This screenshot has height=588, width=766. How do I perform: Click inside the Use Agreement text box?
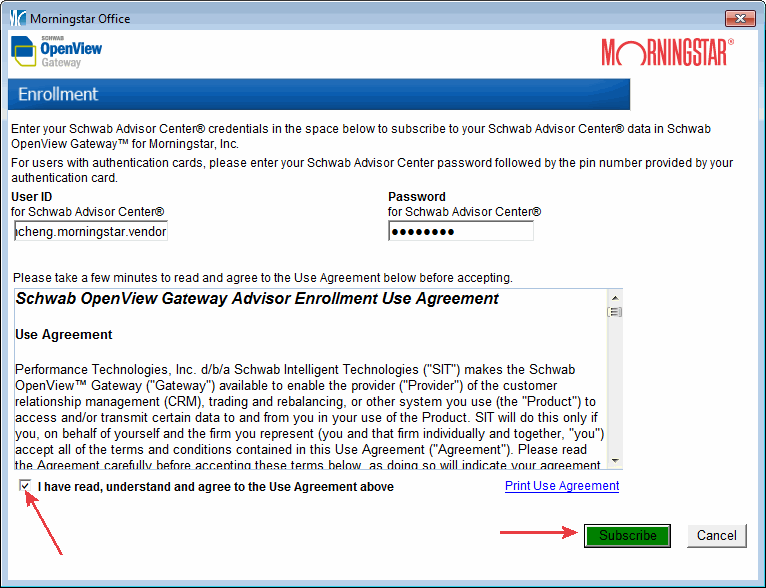pos(310,400)
